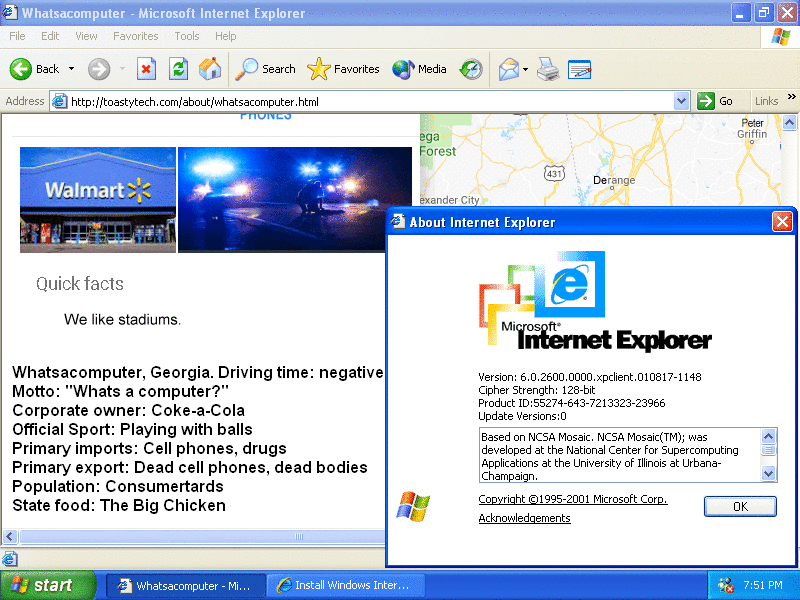800x600 pixels.
Task: Refresh the page with the Refresh icon
Action: point(179,69)
